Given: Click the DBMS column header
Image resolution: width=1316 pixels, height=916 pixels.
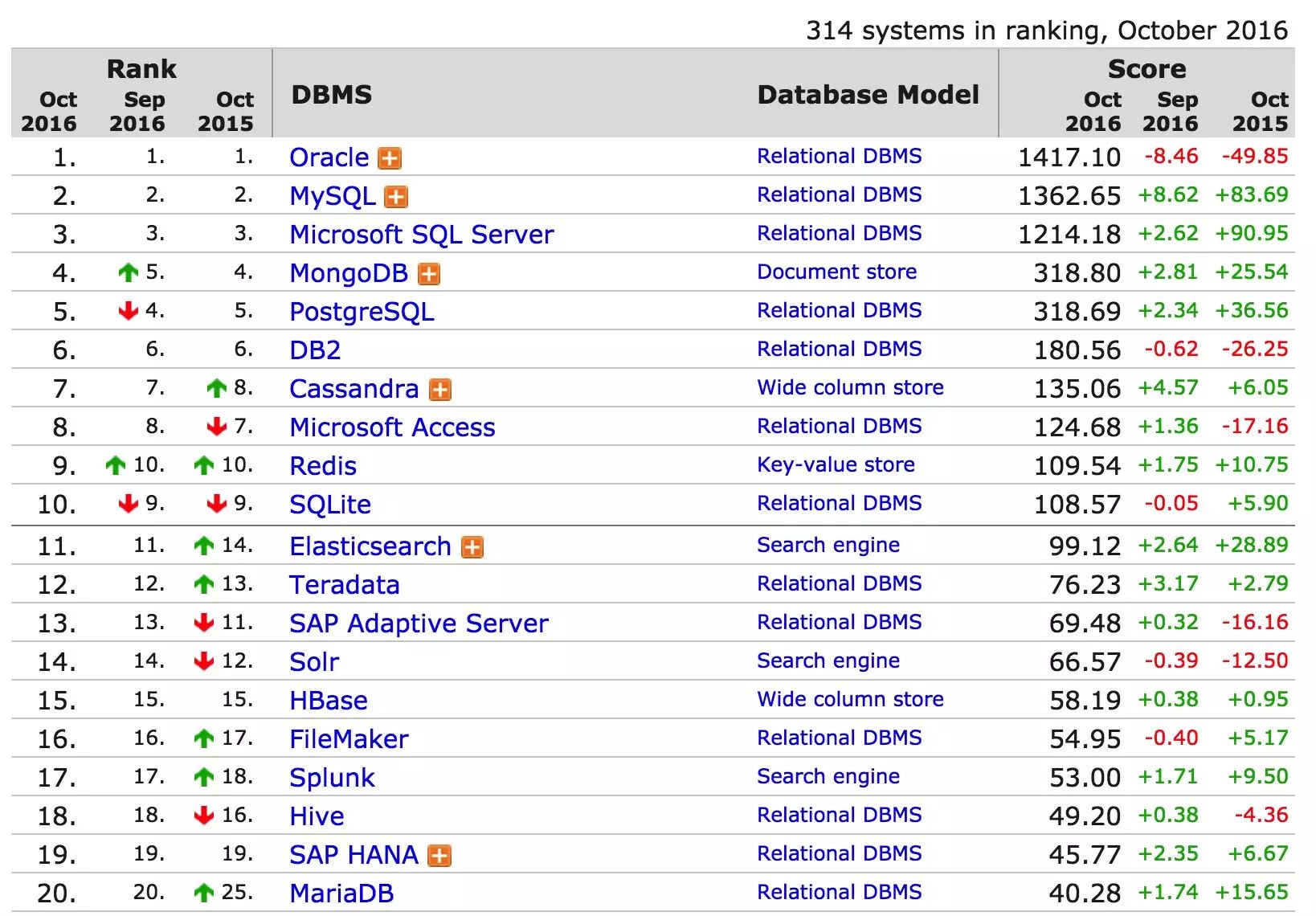Looking at the screenshot, I should point(332,95).
